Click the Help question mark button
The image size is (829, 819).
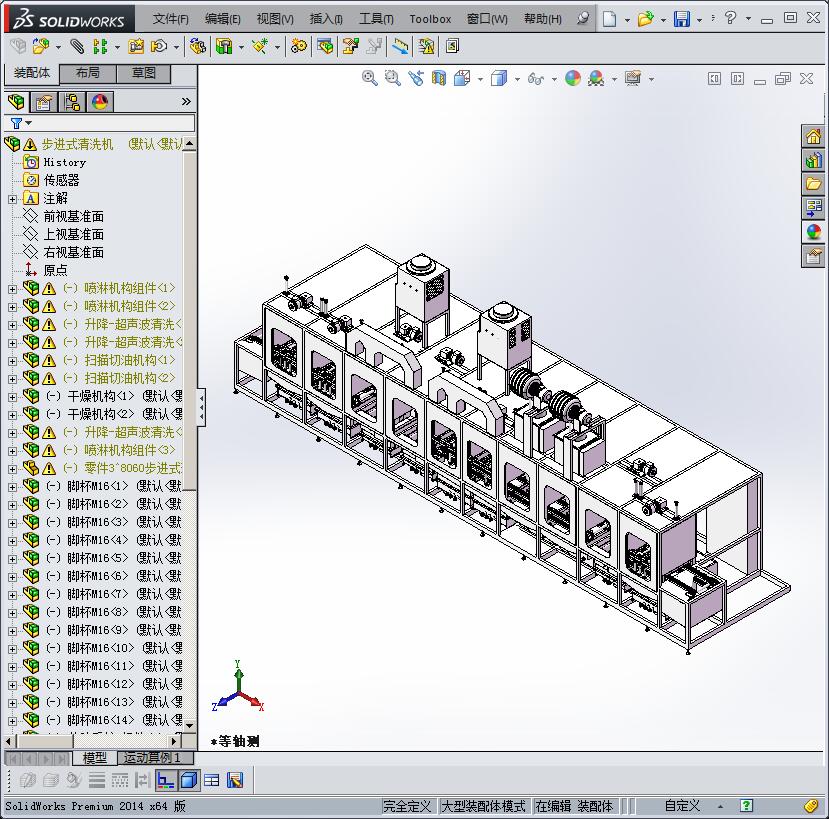pyautogui.click(x=731, y=18)
